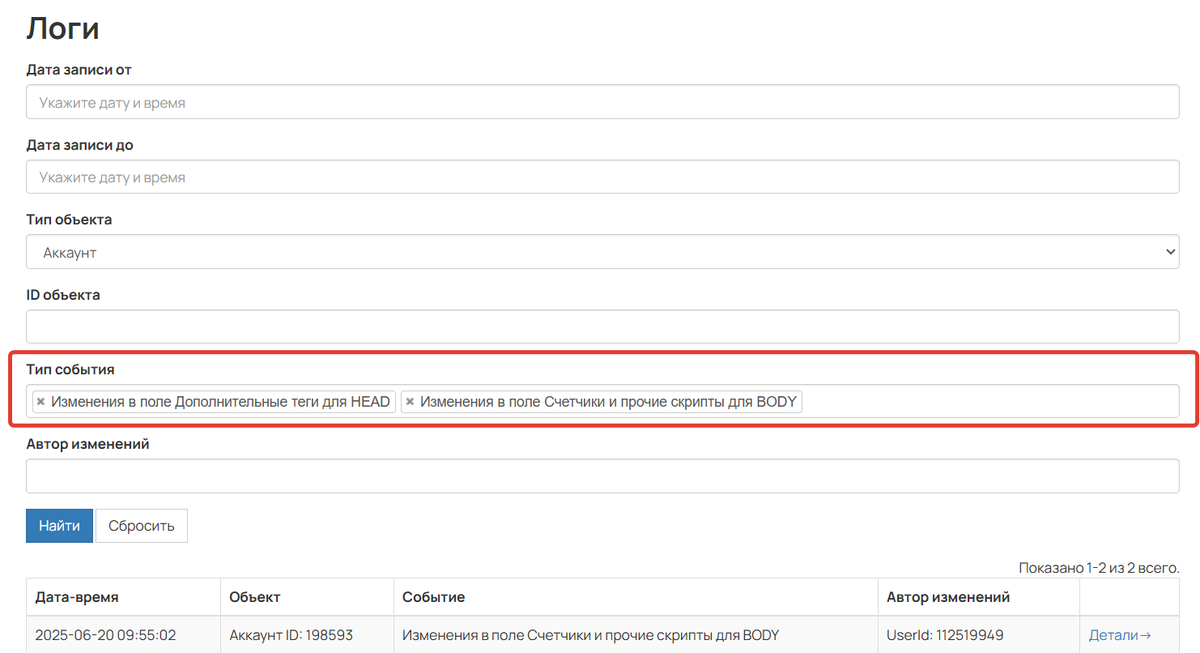Click the Автор изменений input field
1200x653 pixels.
(x=602, y=476)
